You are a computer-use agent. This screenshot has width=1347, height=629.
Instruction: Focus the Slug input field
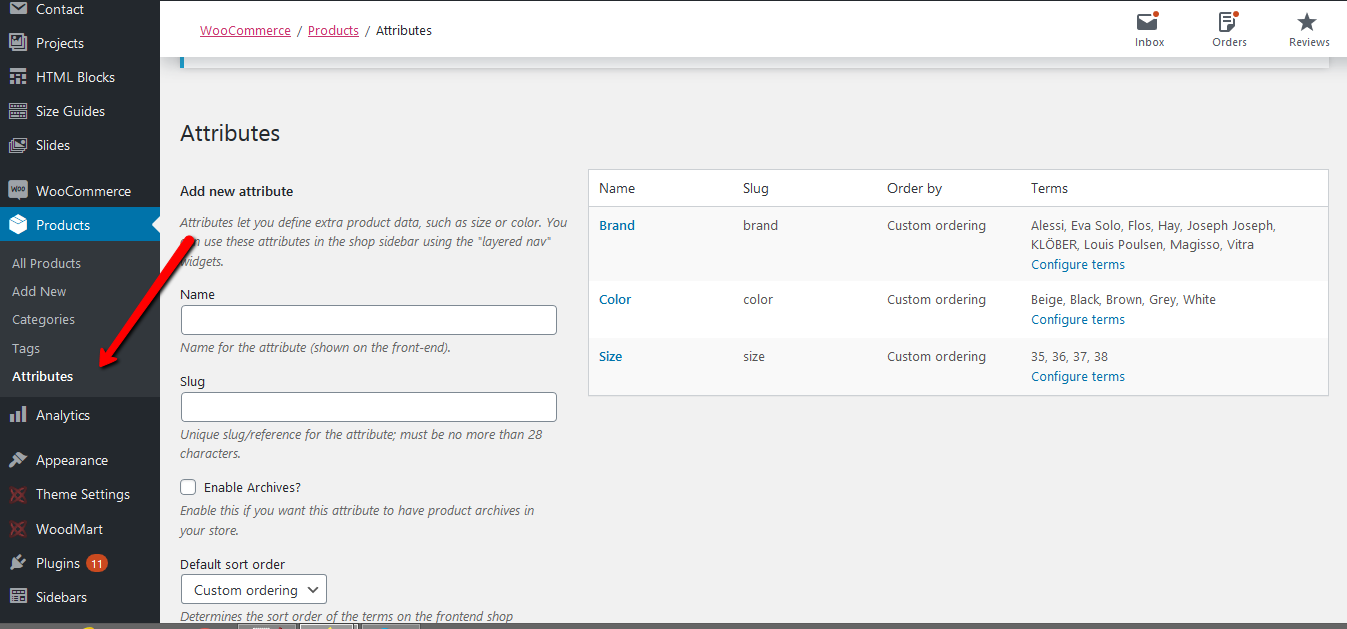coord(368,407)
